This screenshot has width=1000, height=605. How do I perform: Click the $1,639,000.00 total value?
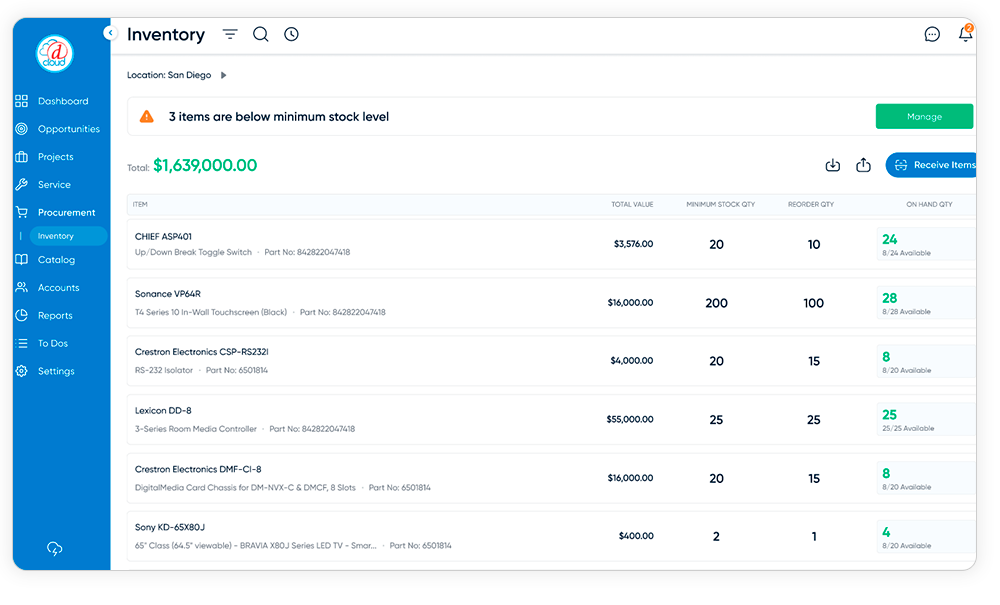click(x=205, y=166)
